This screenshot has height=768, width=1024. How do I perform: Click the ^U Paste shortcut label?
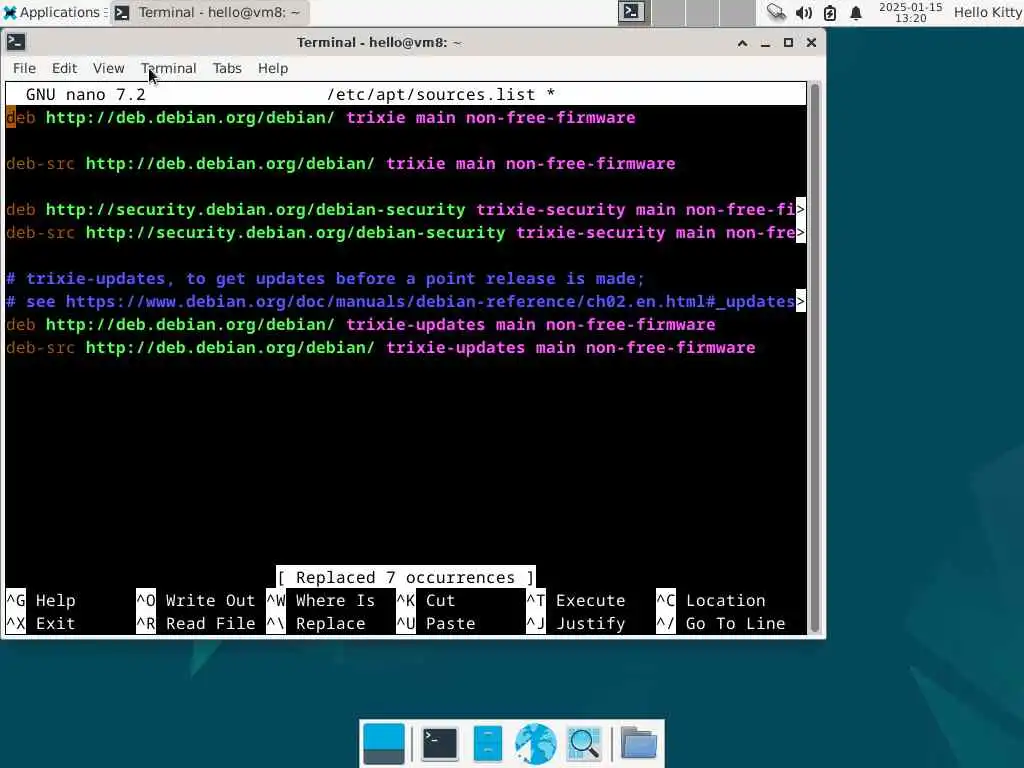point(436,624)
